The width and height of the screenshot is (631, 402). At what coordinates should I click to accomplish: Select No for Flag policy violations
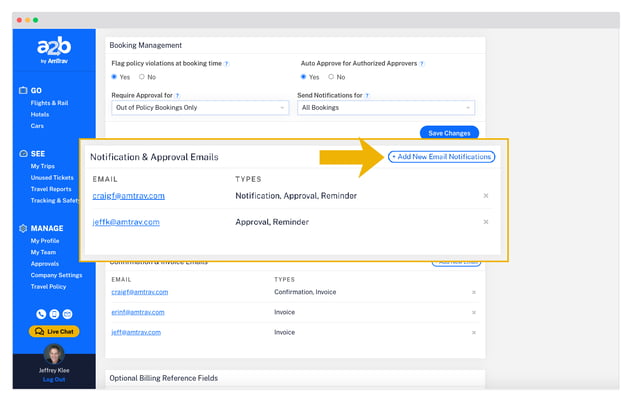tap(142, 77)
